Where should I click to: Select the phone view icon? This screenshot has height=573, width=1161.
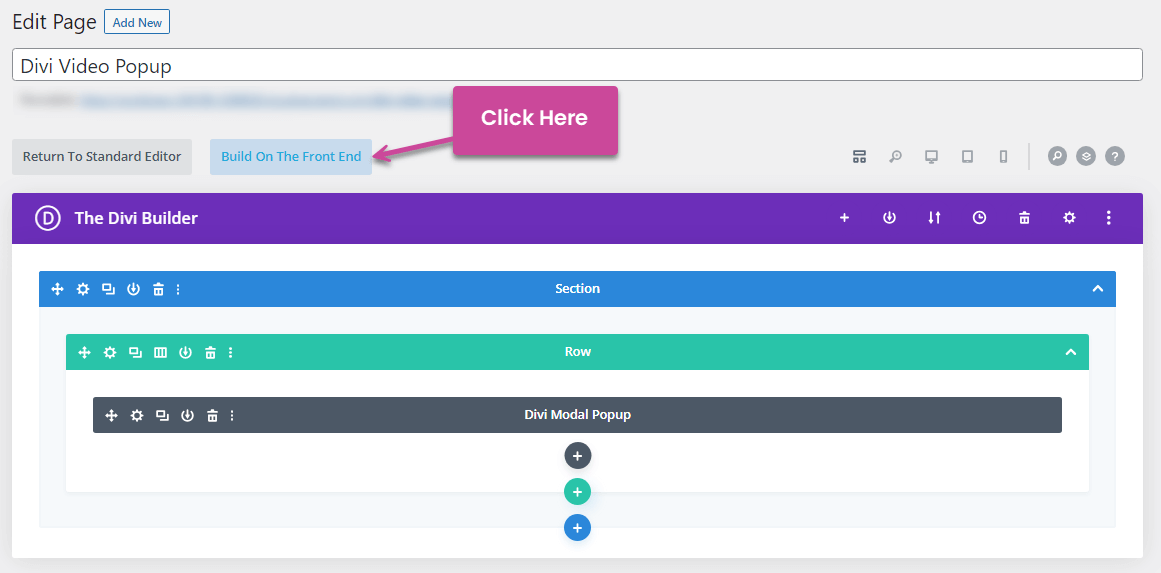click(x=1003, y=156)
